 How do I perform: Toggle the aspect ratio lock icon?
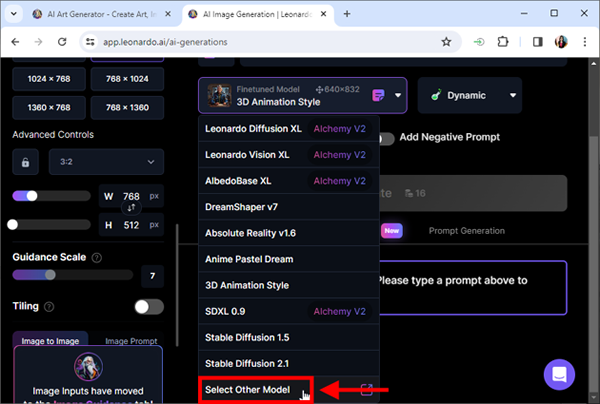tap(26, 162)
